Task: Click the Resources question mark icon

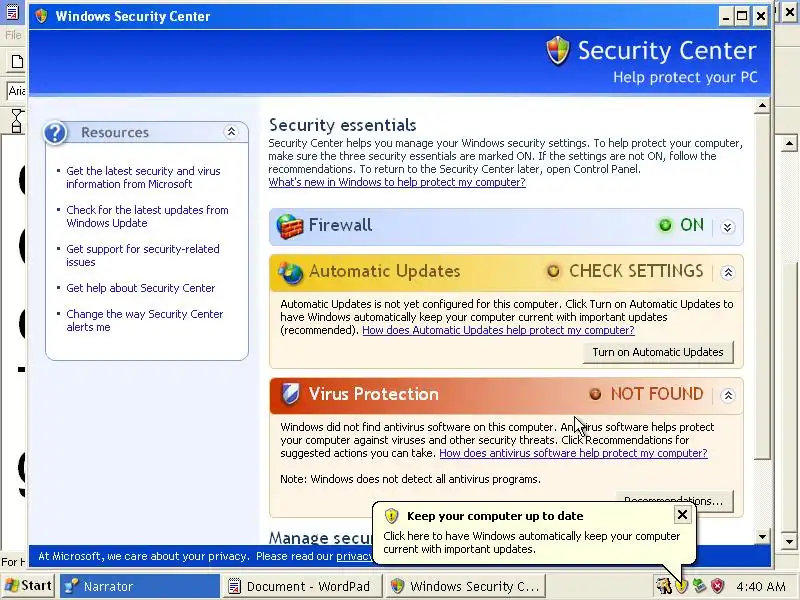Action: [x=55, y=133]
